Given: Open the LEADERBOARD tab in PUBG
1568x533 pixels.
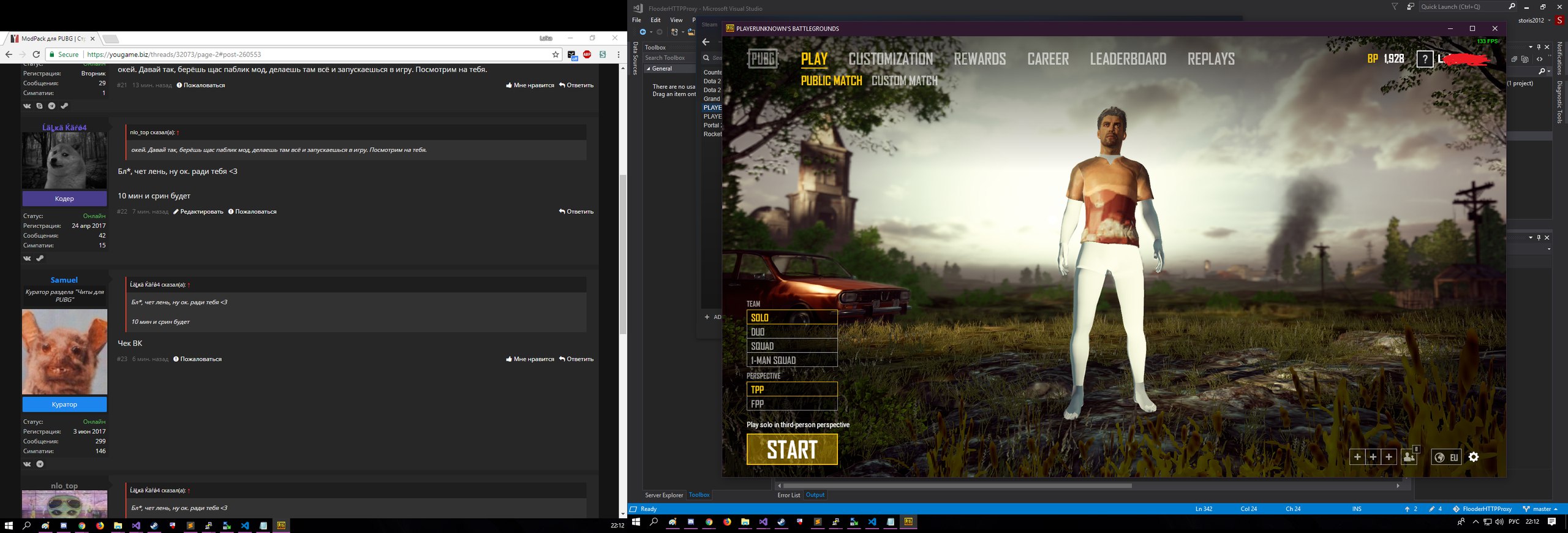Looking at the screenshot, I should 1128,59.
